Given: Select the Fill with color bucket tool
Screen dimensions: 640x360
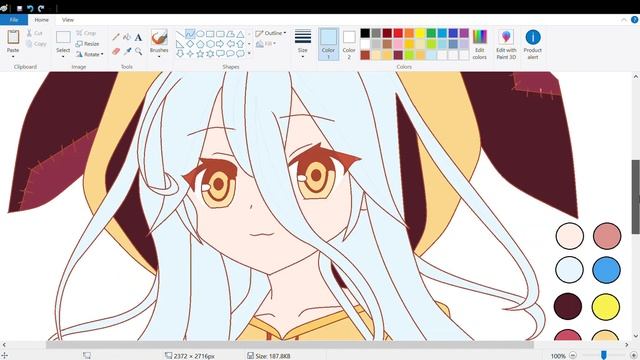Looking at the screenshot, I should [127, 38].
